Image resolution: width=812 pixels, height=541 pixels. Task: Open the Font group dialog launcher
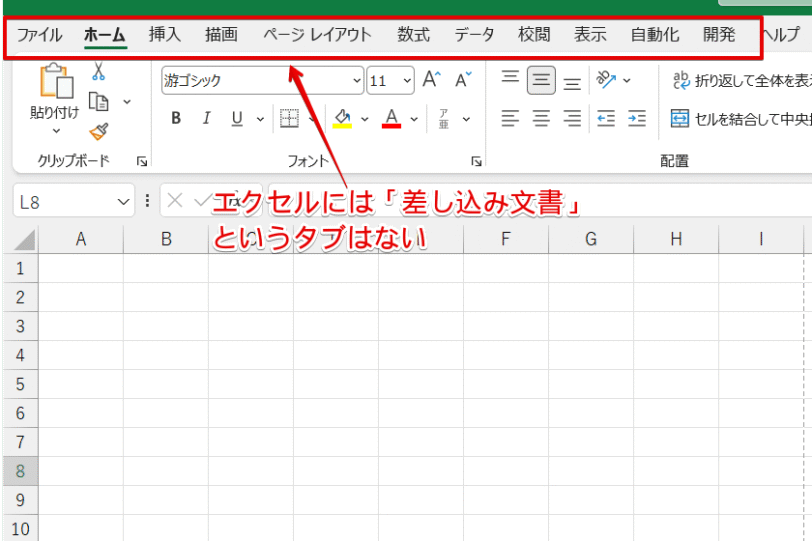coord(476,162)
